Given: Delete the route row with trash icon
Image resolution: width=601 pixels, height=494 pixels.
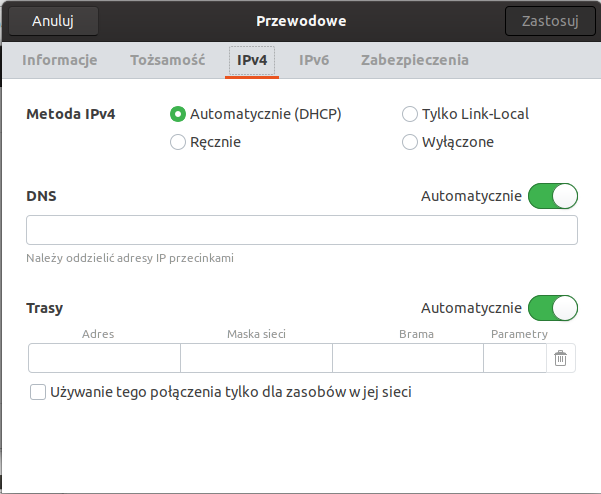Looking at the screenshot, I should coord(560,358).
